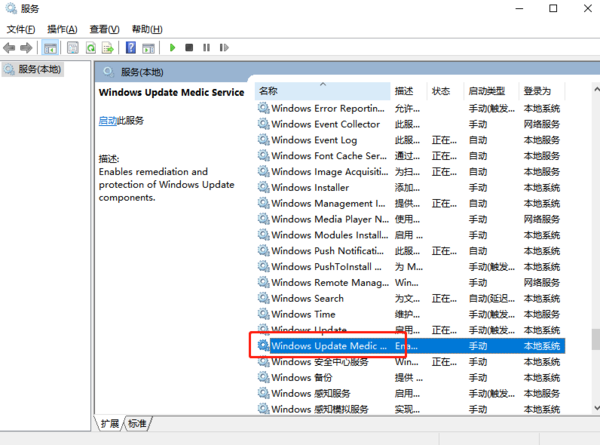Click the Back arrow in toolbar

9,48
